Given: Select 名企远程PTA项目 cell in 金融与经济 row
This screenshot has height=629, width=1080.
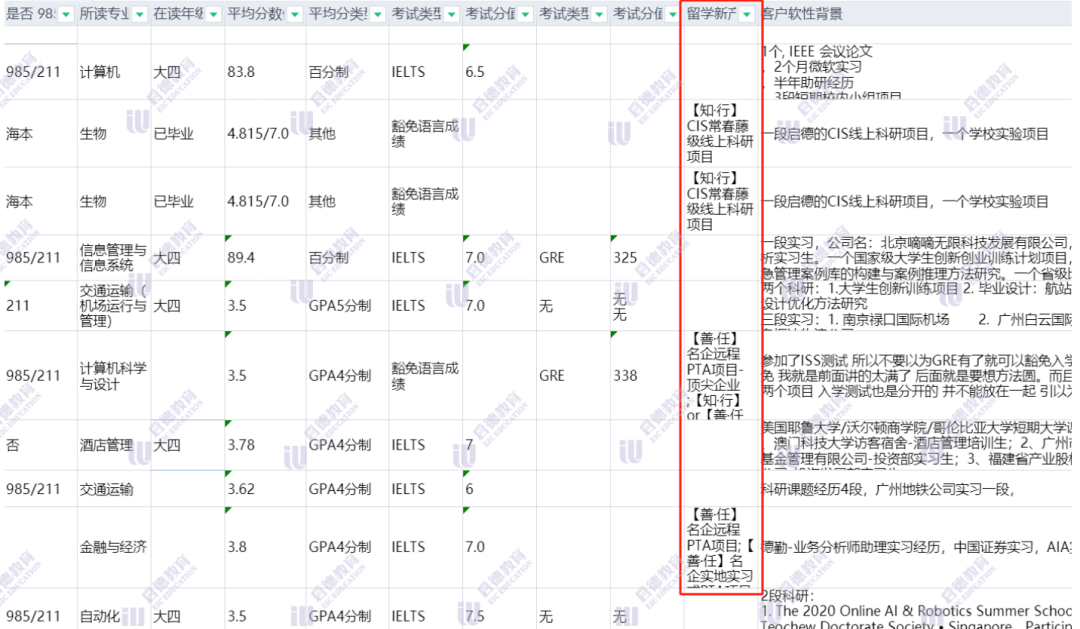Looking at the screenshot, I should 721,547.
